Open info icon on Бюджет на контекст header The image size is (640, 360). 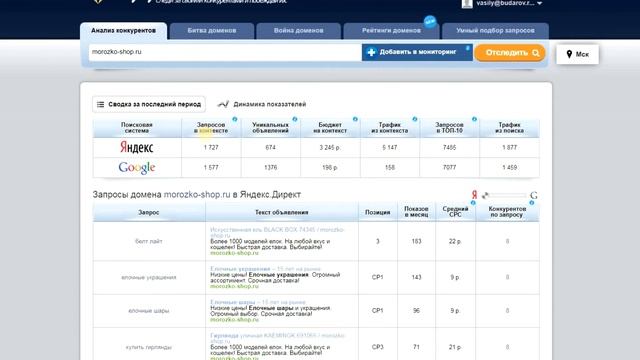pos(355,119)
